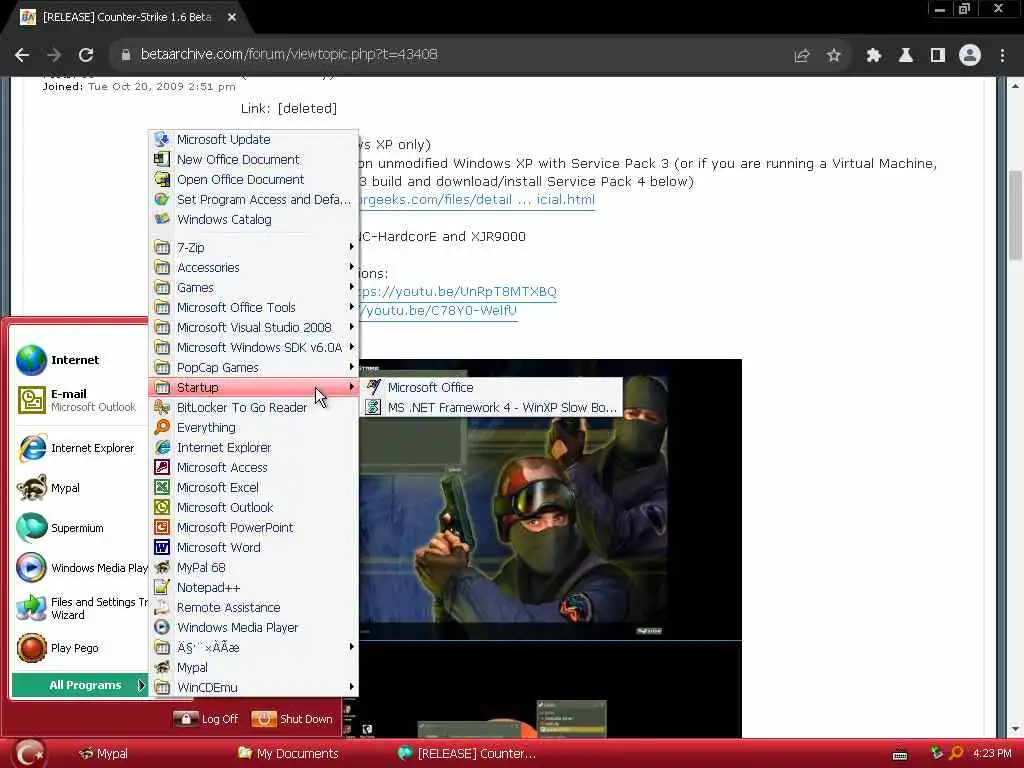1024x768 pixels.
Task: Expand the PopCap Games folder
Action: pos(254,368)
